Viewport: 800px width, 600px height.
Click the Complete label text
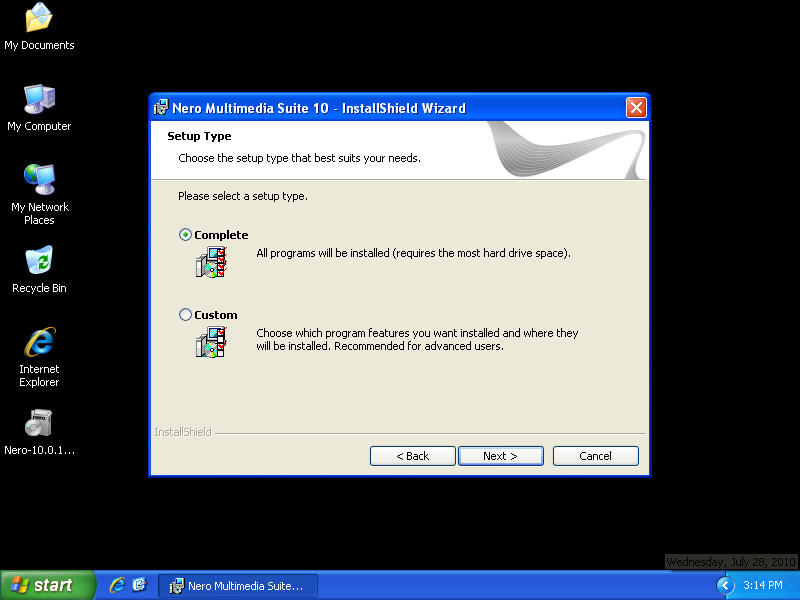pyautogui.click(x=221, y=235)
